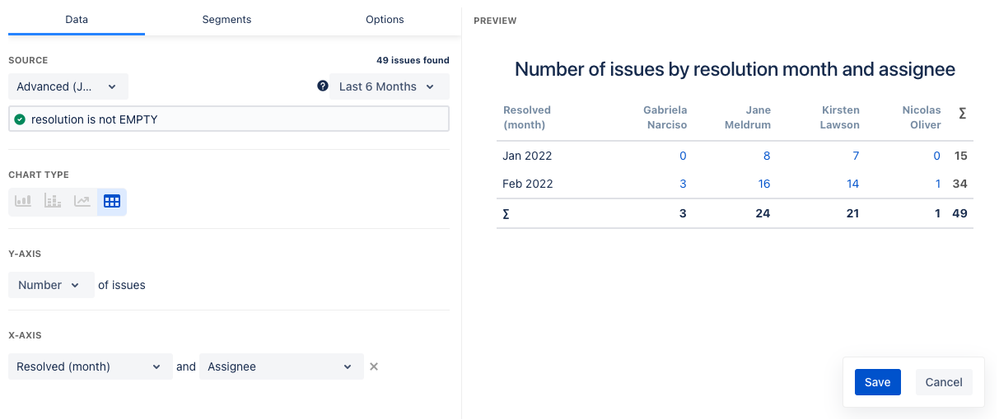
Task: Open the Advanced source dropdown
Action: point(68,87)
